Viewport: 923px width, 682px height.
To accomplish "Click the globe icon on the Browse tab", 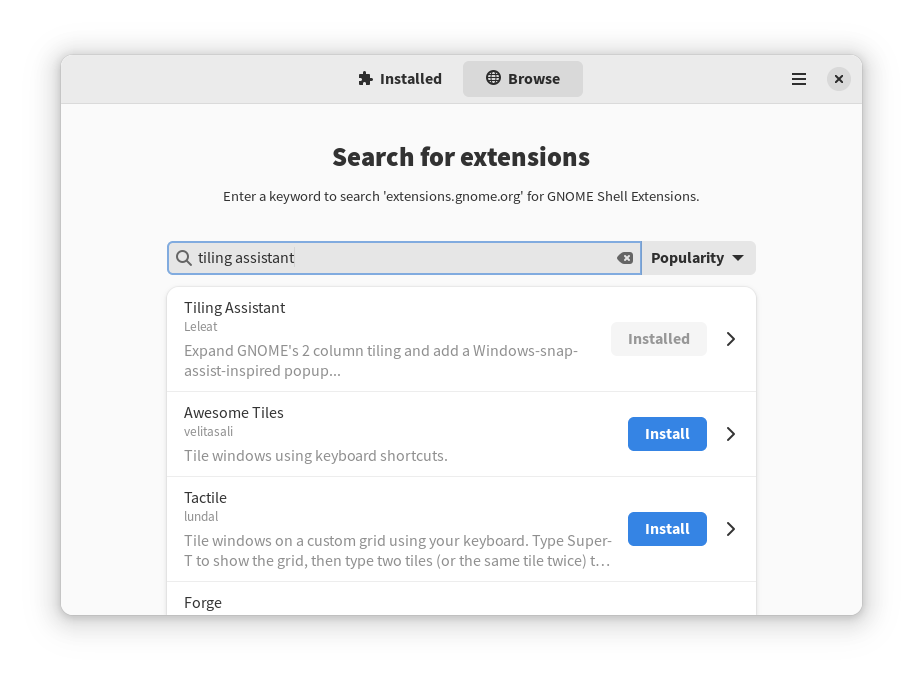I will click(x=493, y=78).
